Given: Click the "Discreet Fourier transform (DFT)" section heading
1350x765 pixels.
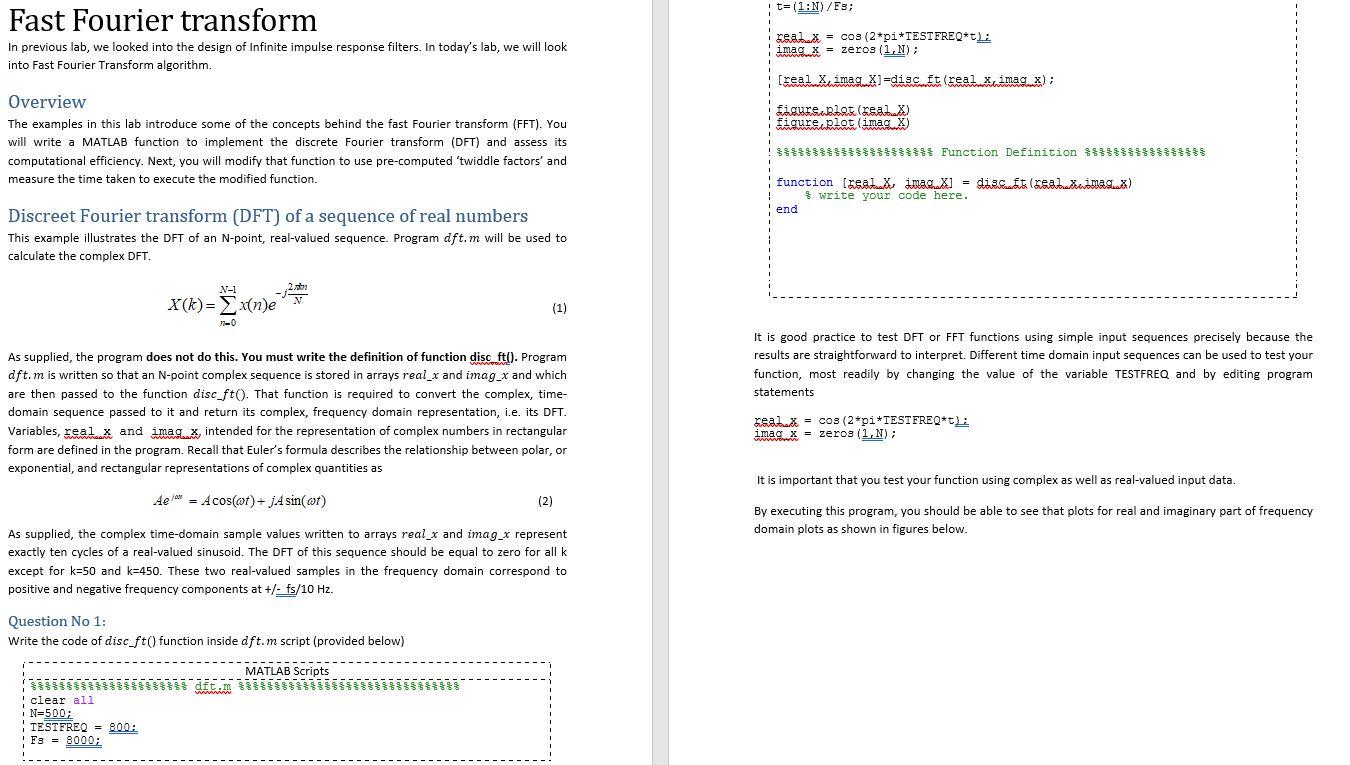Looking at the screenshot, I should tap(268, 216).
